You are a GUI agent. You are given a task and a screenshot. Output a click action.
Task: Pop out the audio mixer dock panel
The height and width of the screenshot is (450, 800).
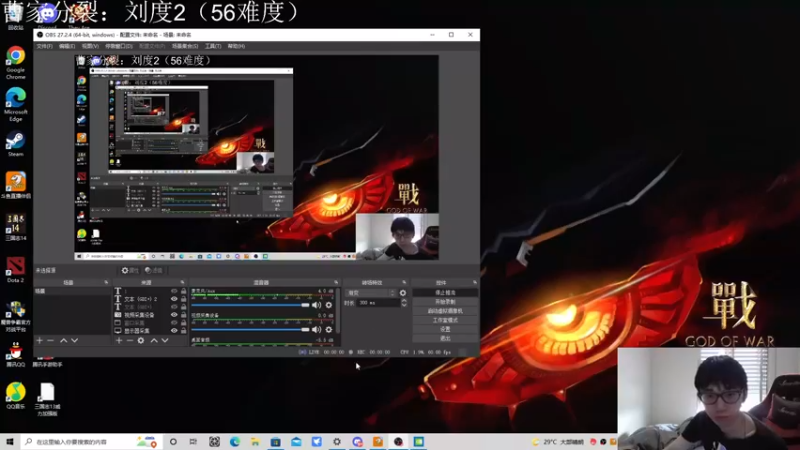336,282
